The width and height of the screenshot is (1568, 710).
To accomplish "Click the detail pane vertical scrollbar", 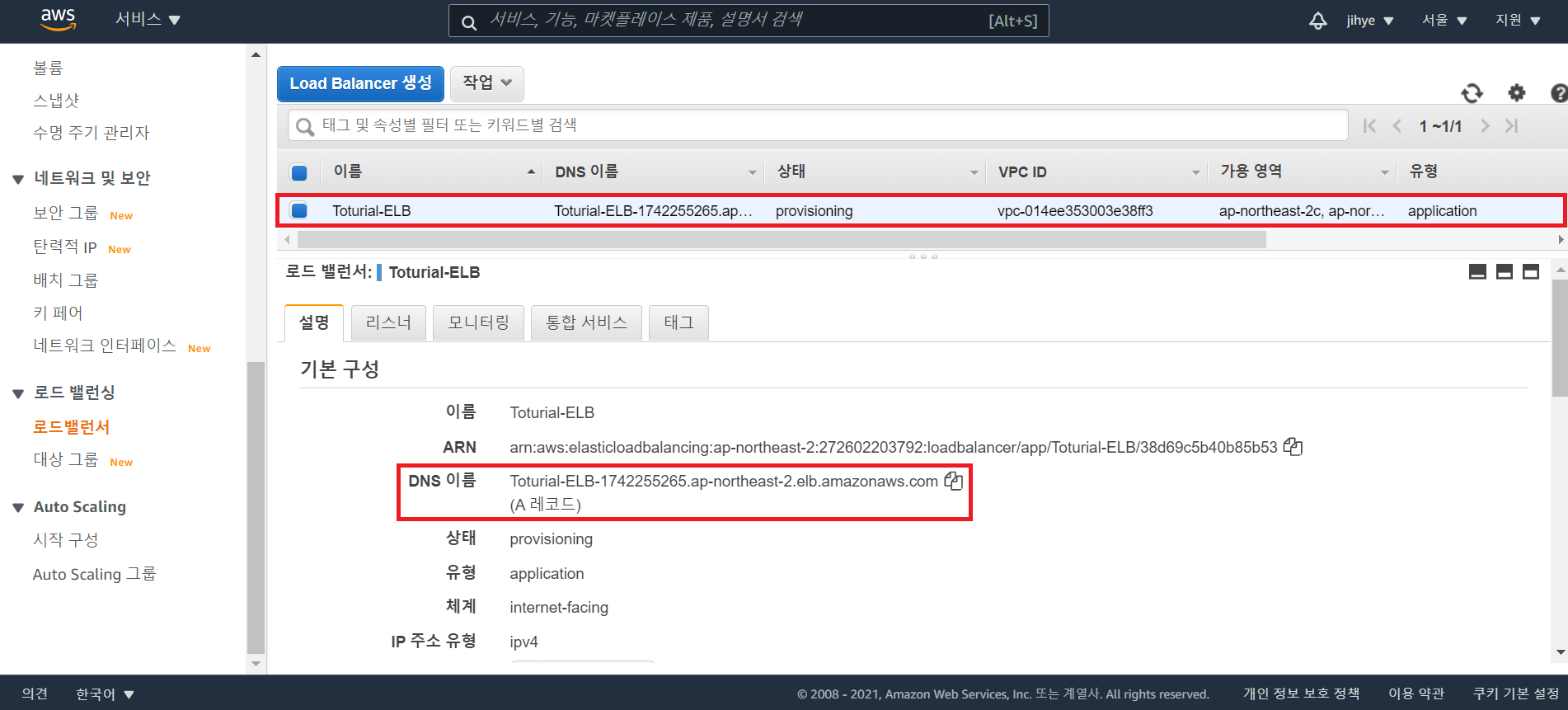I will coord(1560,338).
